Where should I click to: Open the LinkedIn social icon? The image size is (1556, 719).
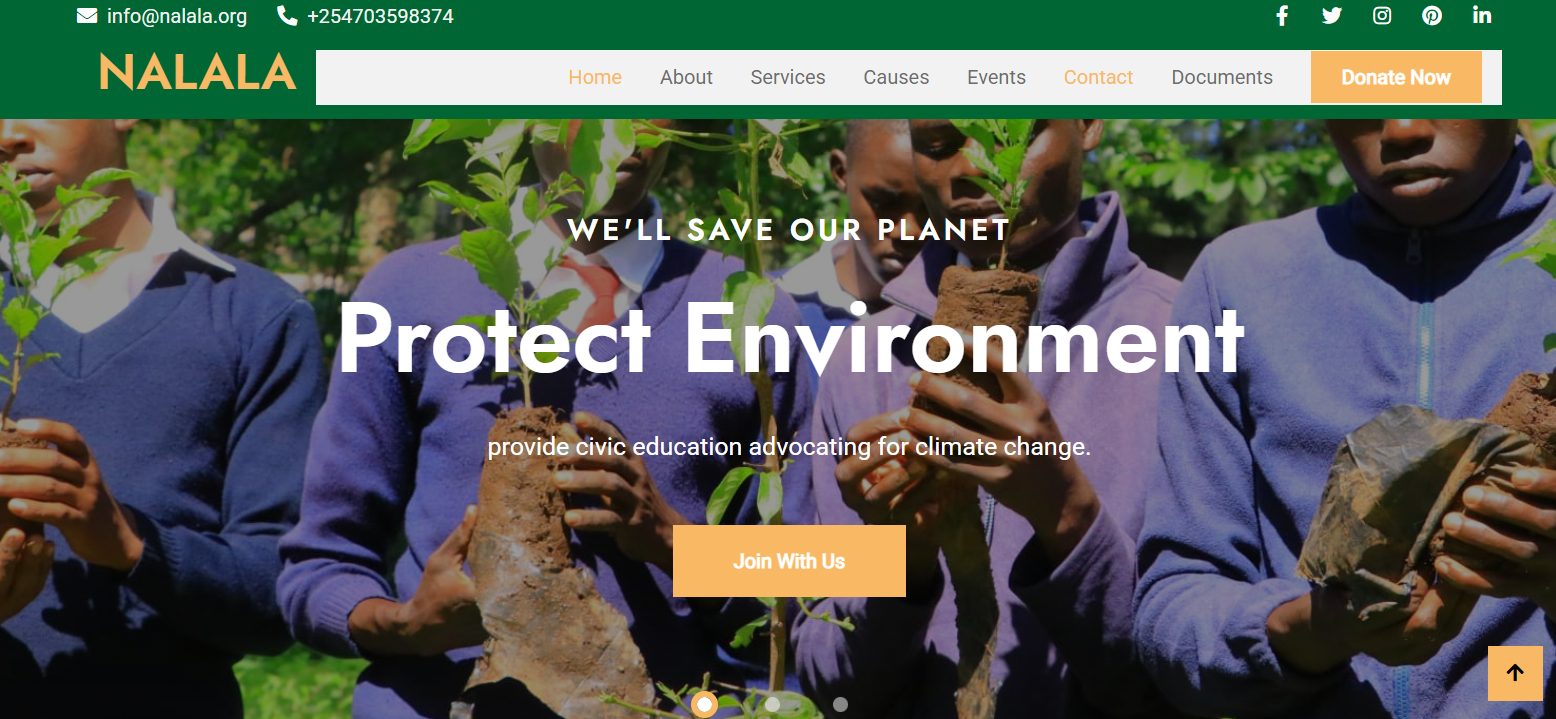pos(1482,16)
